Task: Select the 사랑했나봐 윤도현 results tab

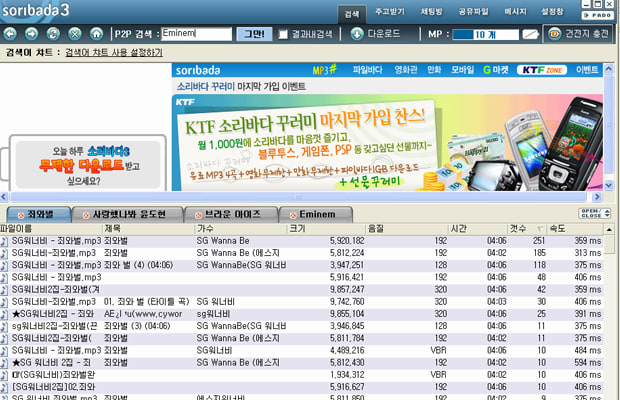Action: click(x=128, y=215)
